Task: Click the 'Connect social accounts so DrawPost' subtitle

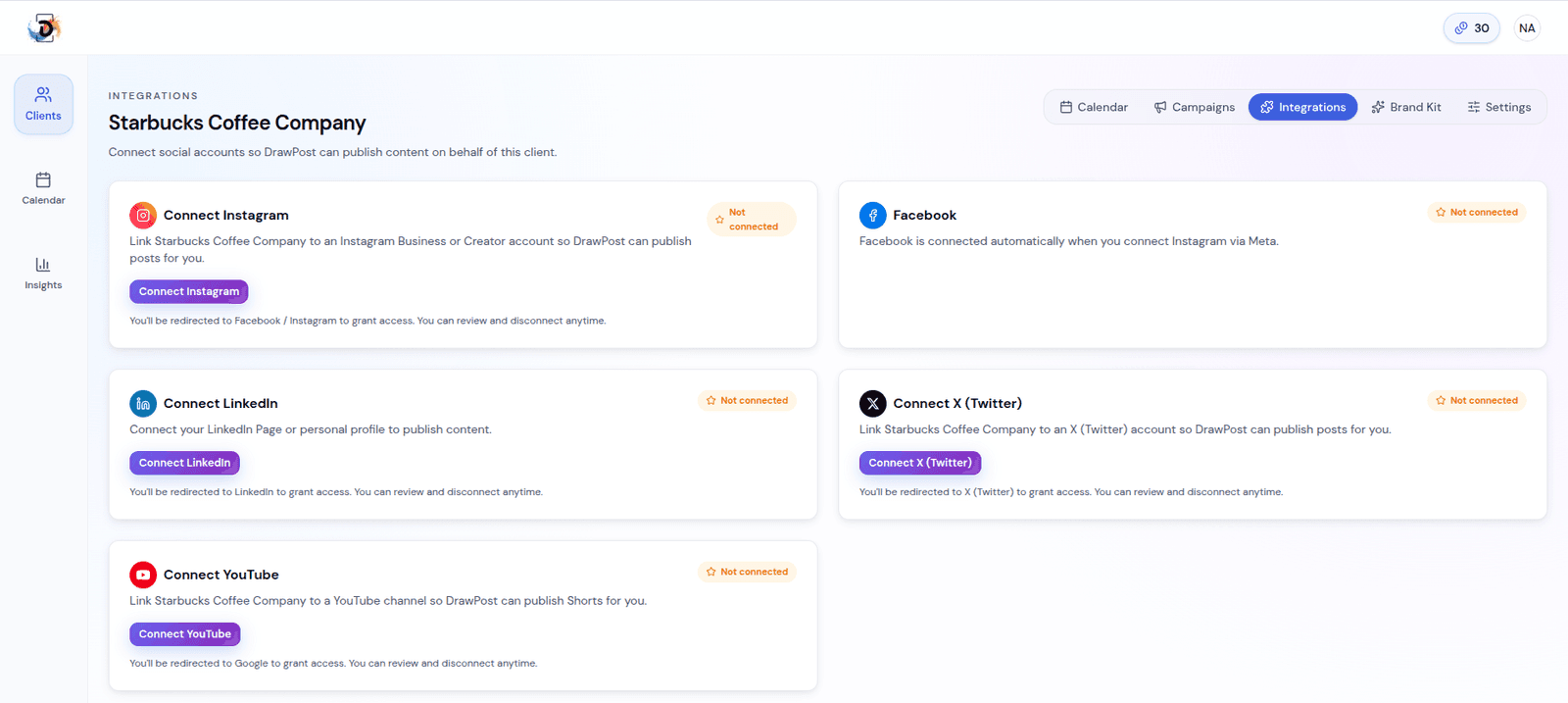Action: coord(332,152)
